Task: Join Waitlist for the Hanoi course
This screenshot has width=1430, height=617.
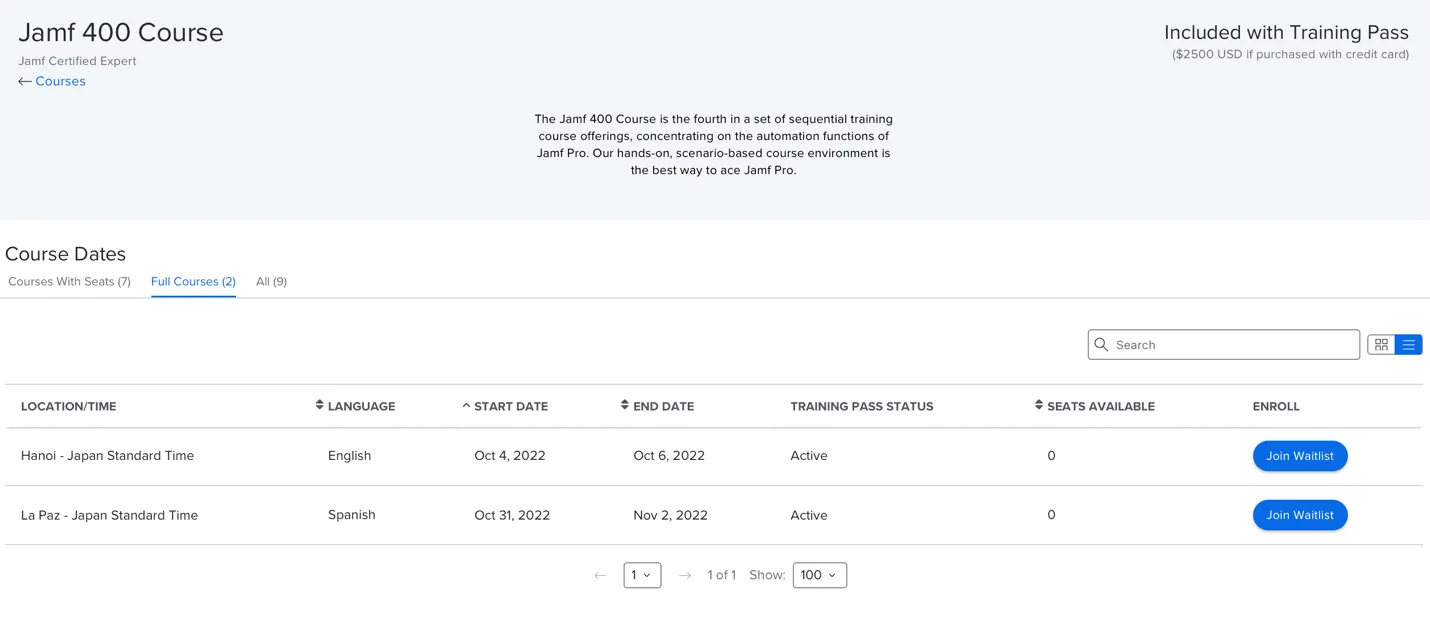Action: (1299, 455)
